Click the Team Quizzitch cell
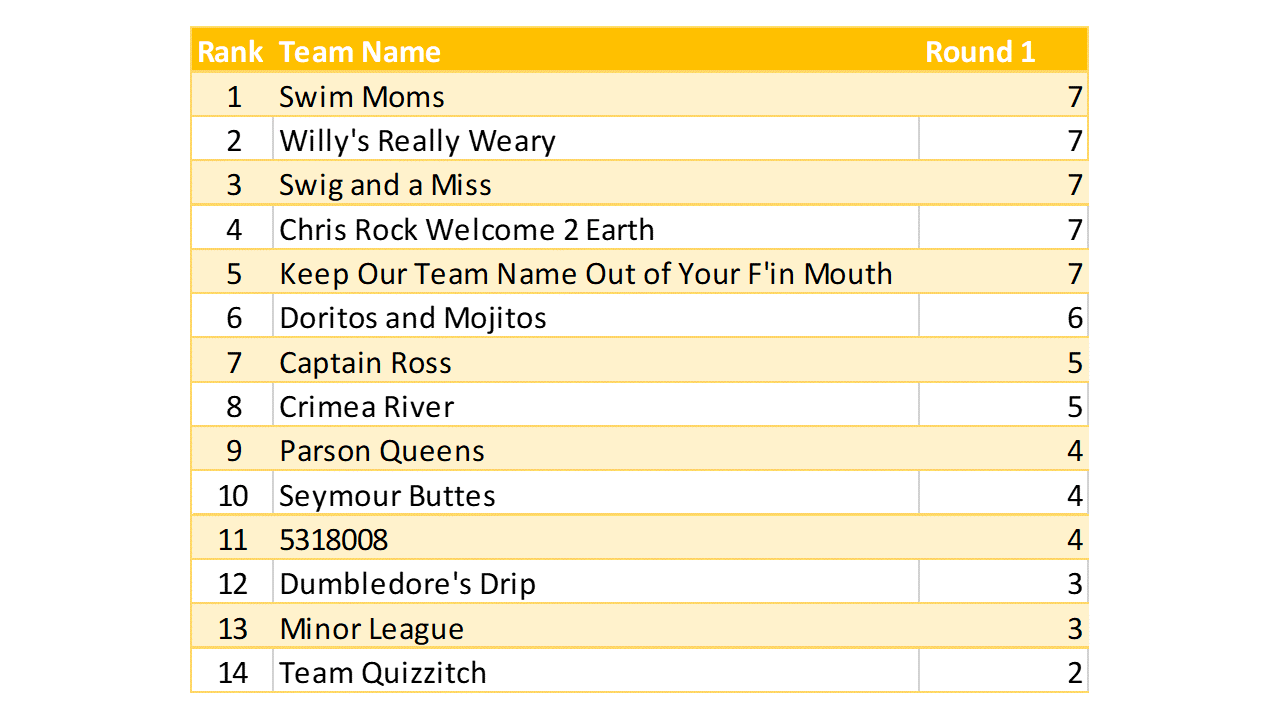1280x720 pixels. [382, 673]
